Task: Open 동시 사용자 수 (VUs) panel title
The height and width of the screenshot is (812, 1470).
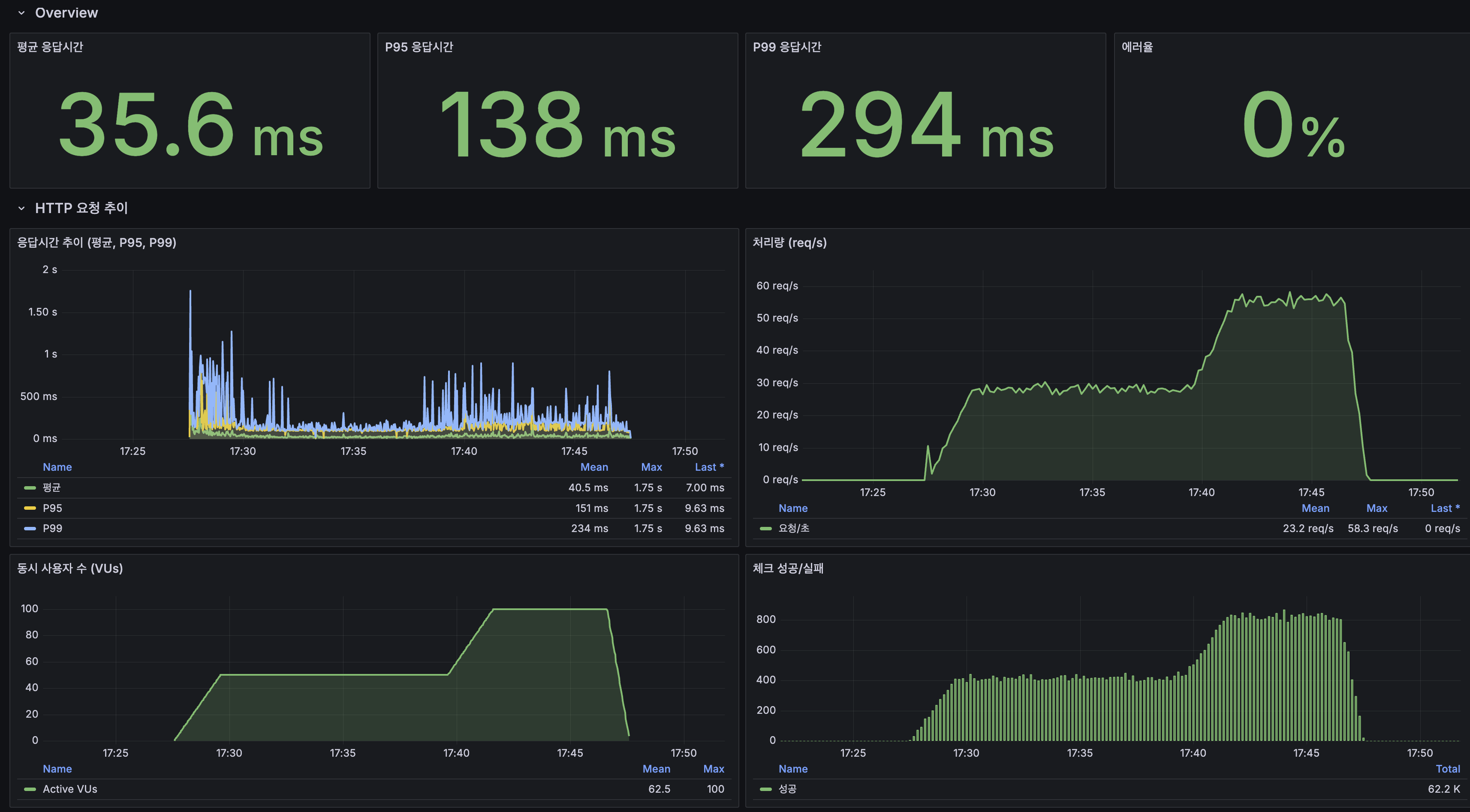Action: (x=69, y=568)
